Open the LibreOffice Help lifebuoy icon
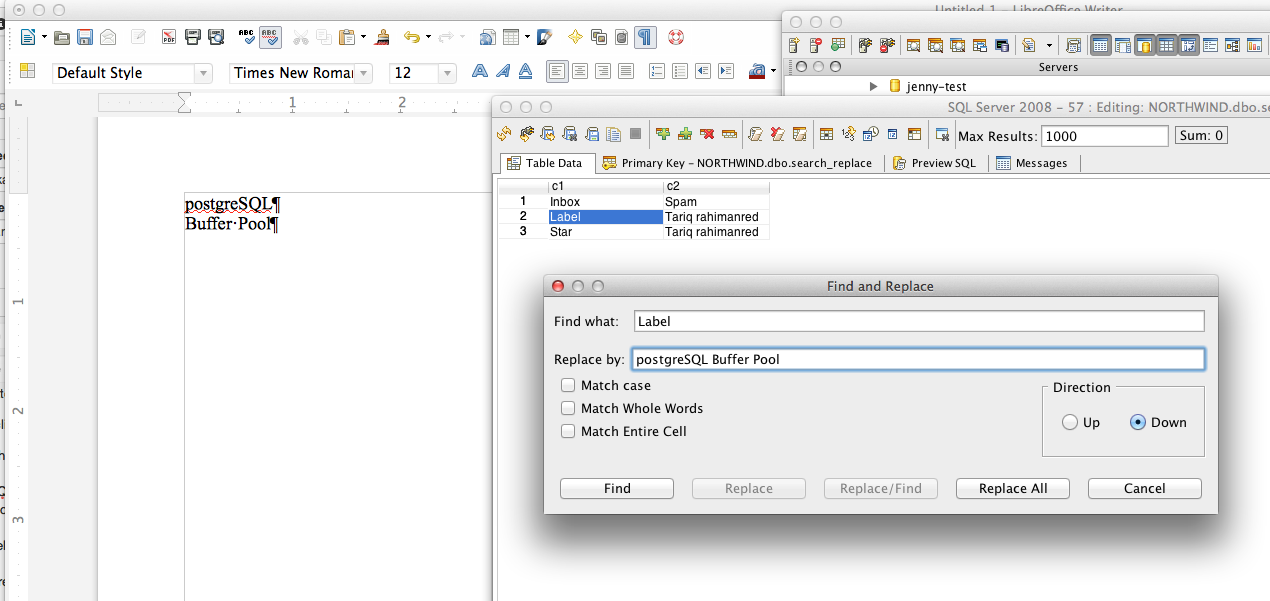Viewport: 1270px width, 601px height. pos(676,38)
